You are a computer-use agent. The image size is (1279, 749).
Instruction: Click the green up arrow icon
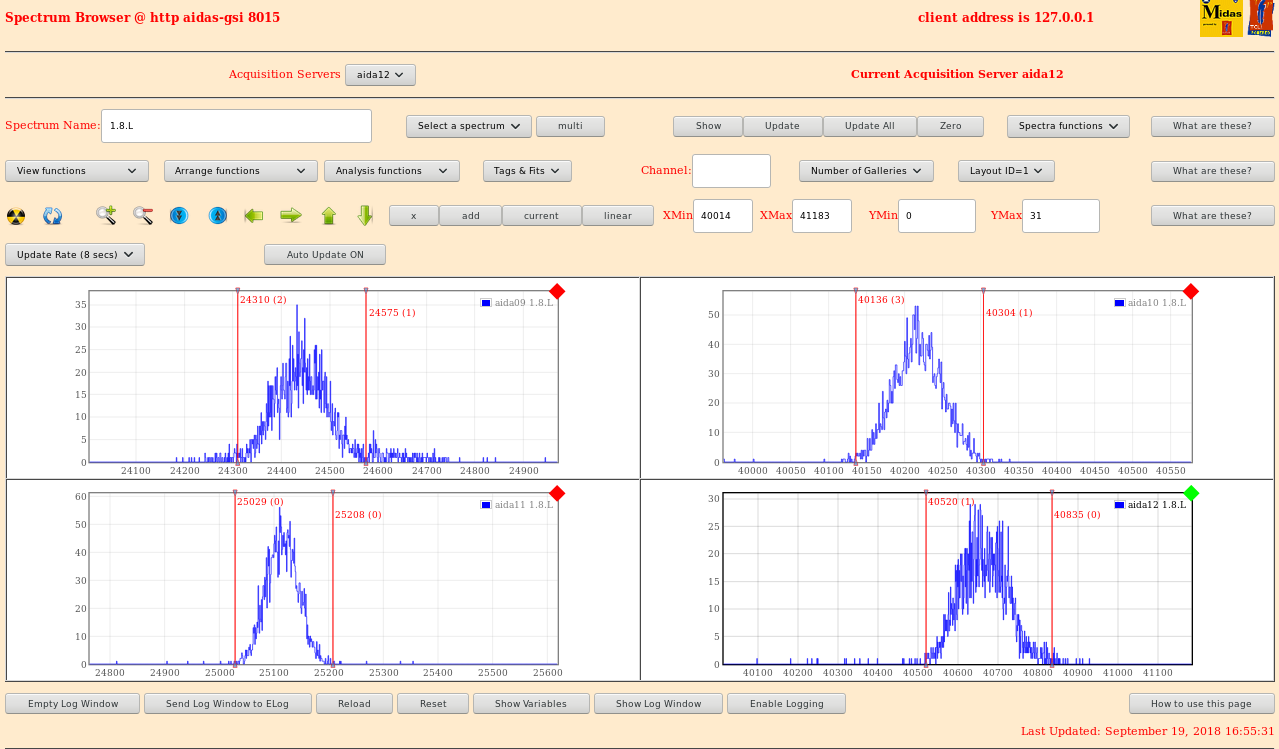click(x=329, y=215)
